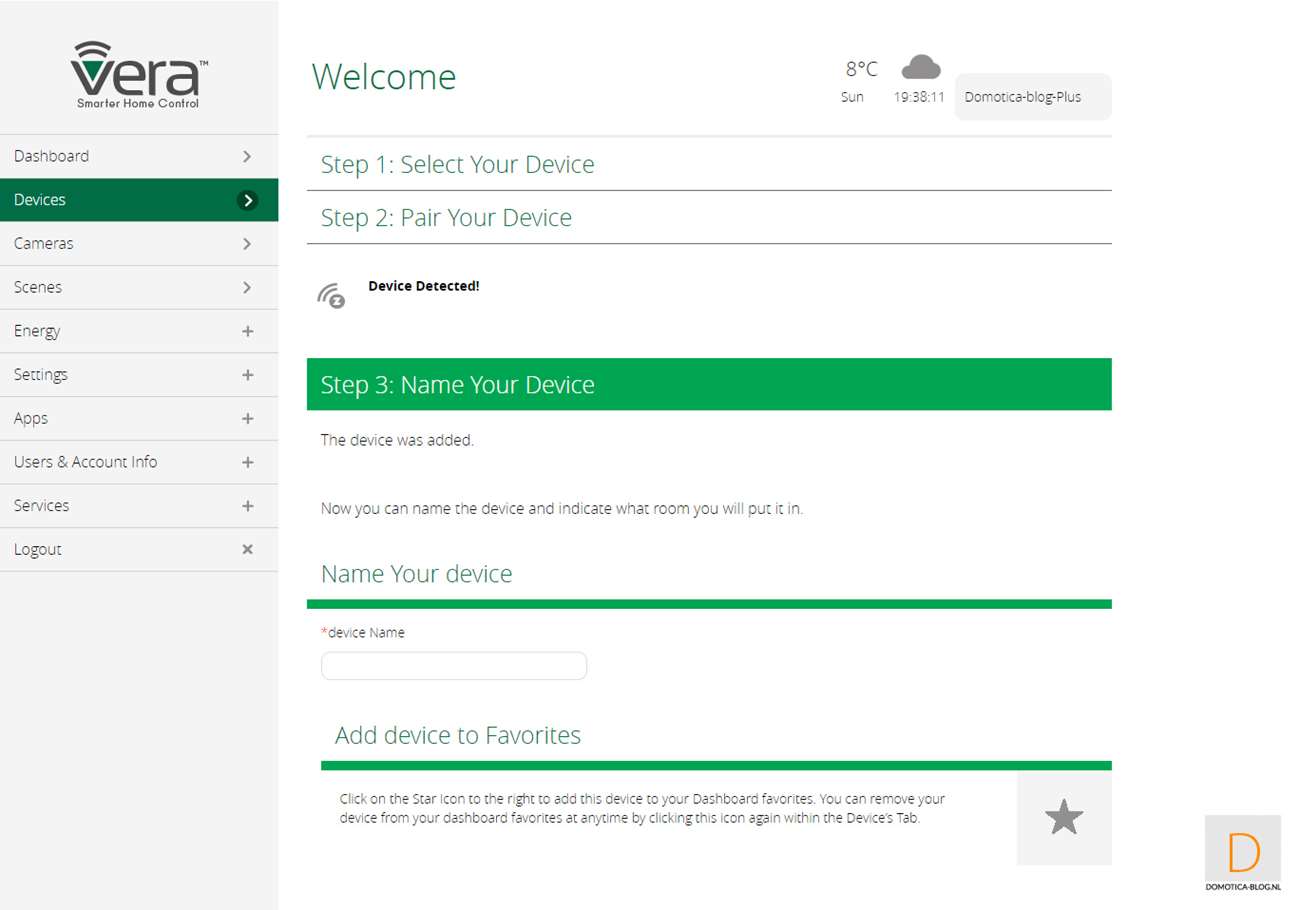Expand the Energy menu with plus icon
The image size is (1300, 910).
click(247, 331)
